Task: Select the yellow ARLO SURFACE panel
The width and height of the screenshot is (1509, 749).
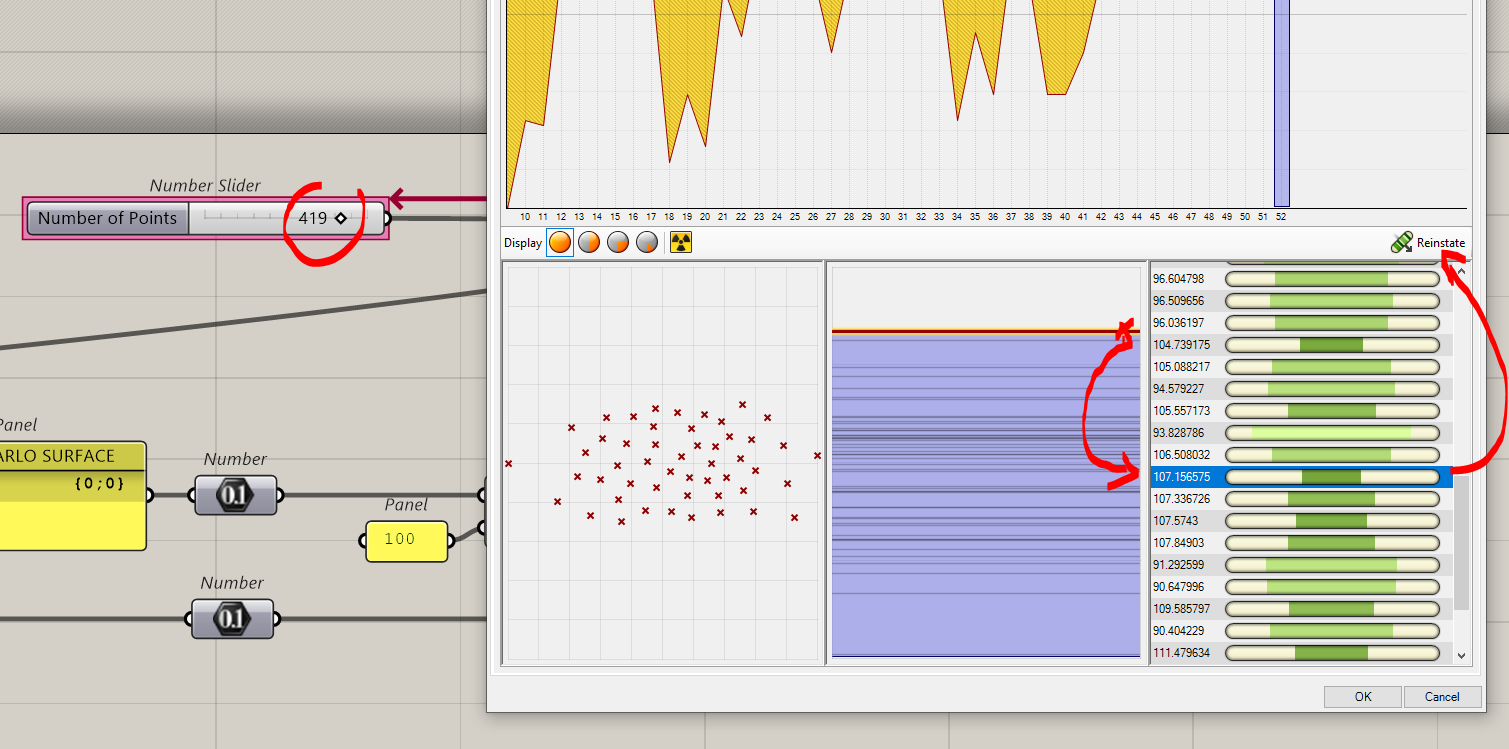Action: point(72,496)
